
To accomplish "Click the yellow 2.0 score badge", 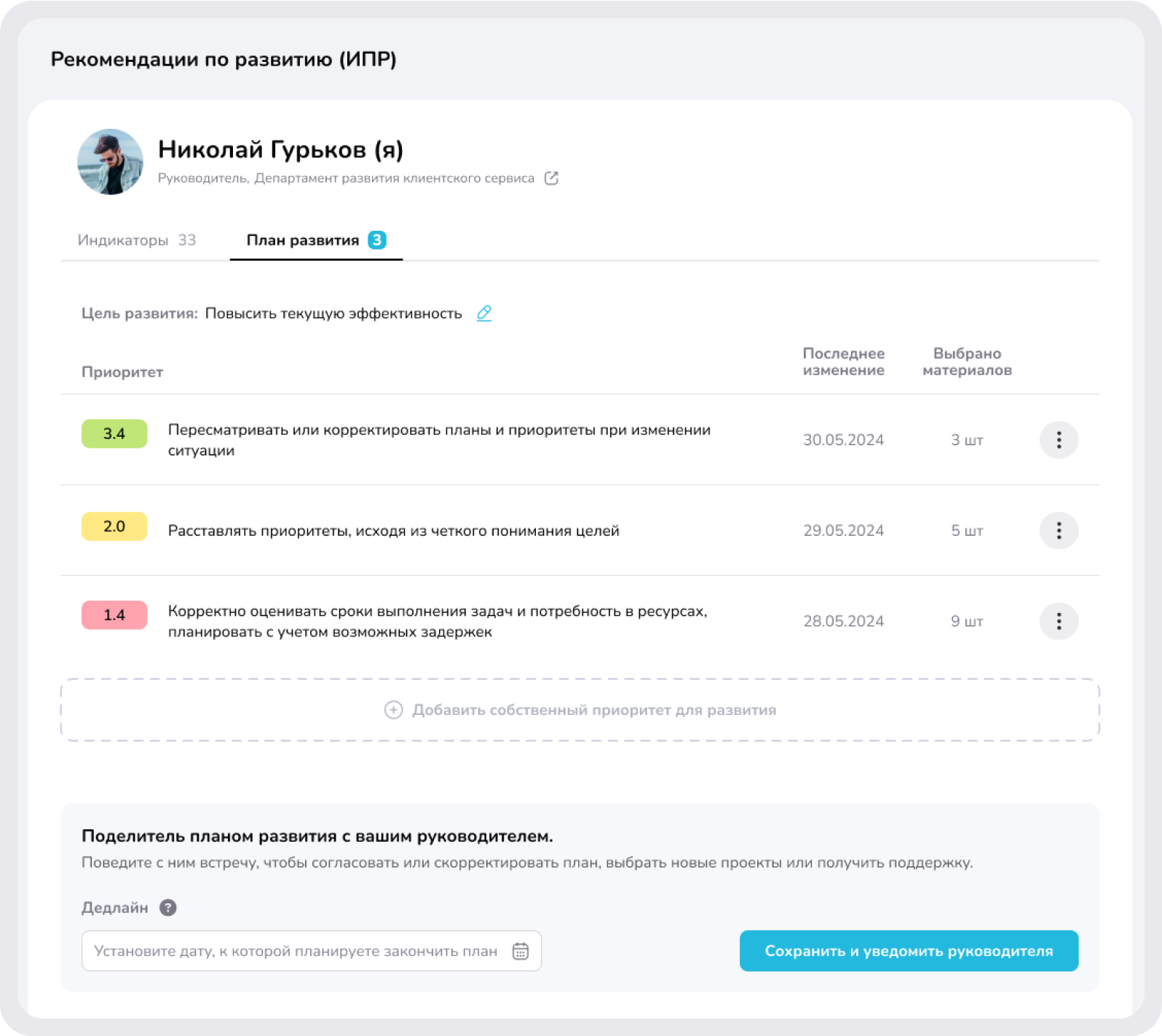I will (114, 526).
